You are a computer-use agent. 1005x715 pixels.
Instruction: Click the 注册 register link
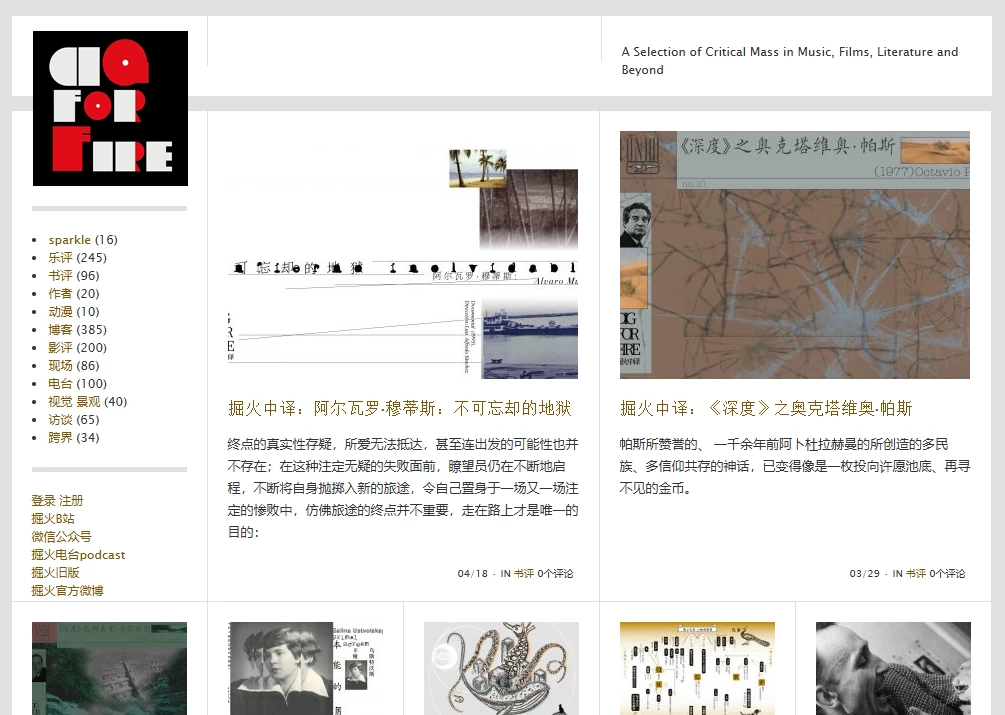click(x=71, y=501)
